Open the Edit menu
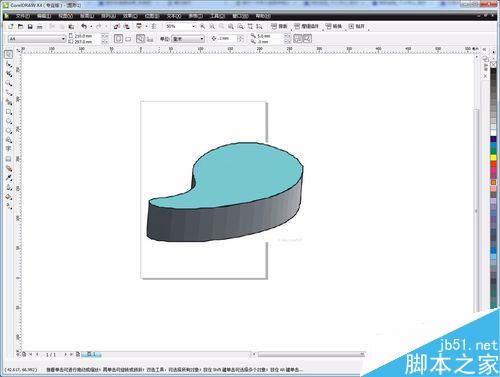500x377 pixels. tap(44, 16)
